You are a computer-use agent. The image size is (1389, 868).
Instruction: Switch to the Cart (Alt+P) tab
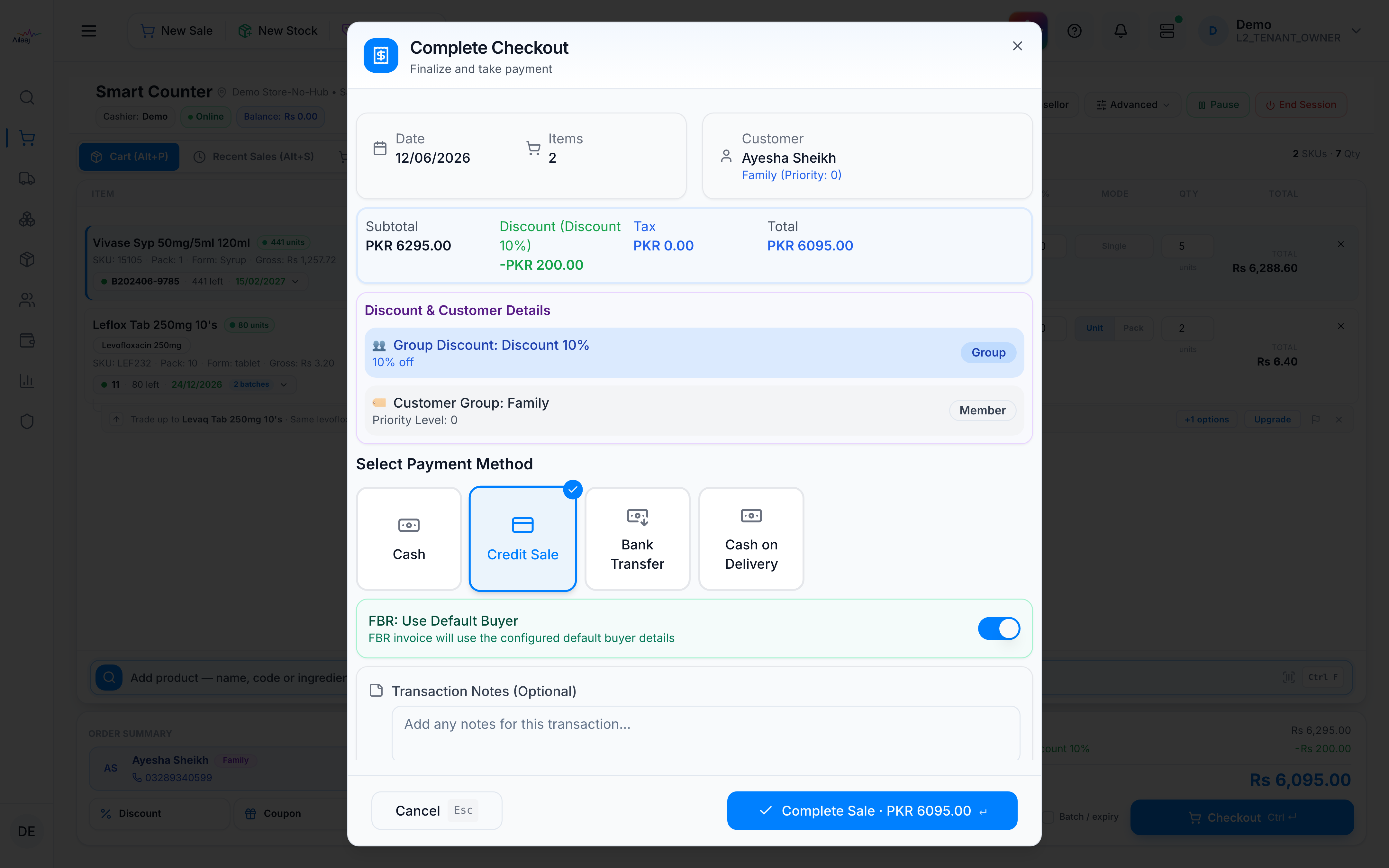[129, 157]
